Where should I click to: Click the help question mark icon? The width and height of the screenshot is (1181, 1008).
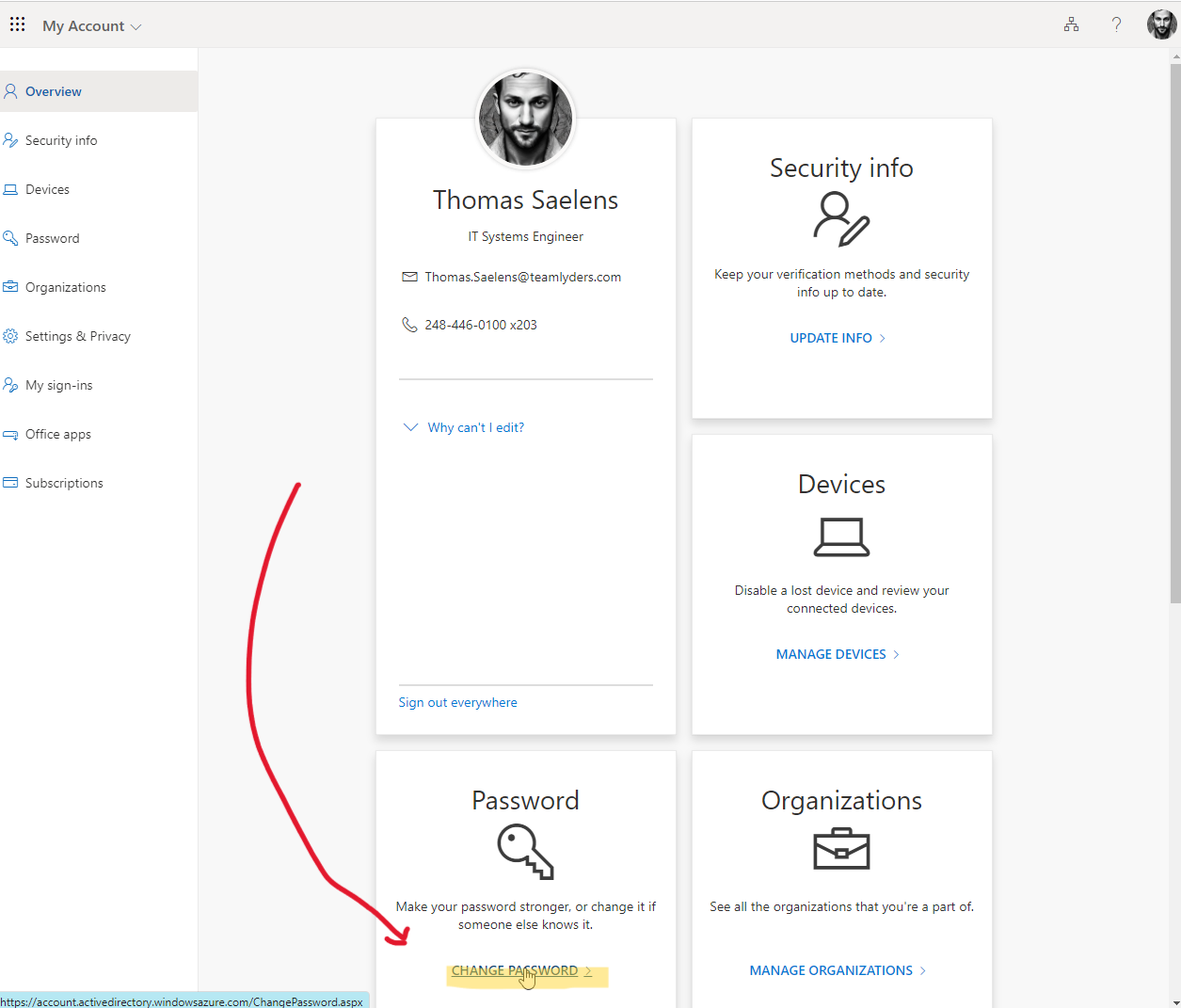click(1116, 24)
